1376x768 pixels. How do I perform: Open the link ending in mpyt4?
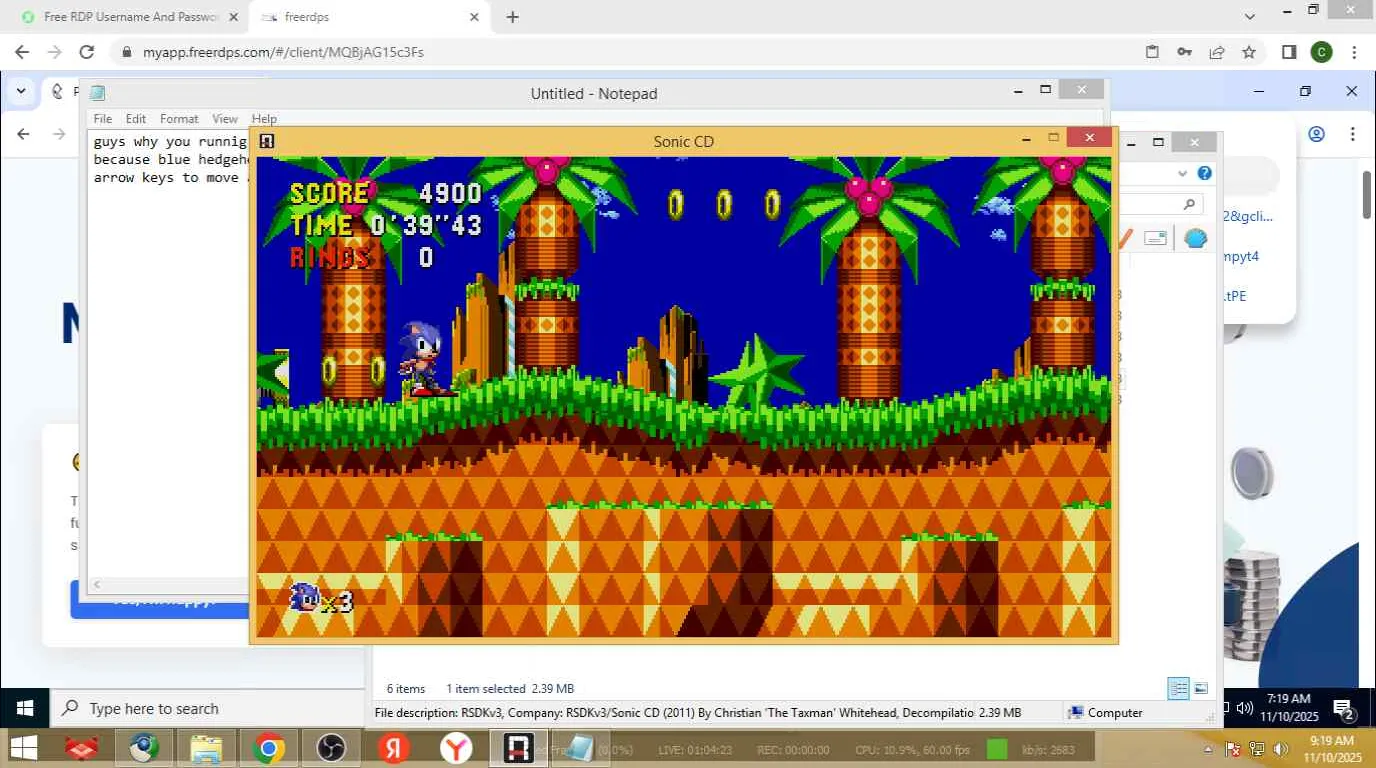pos(1240,256)
